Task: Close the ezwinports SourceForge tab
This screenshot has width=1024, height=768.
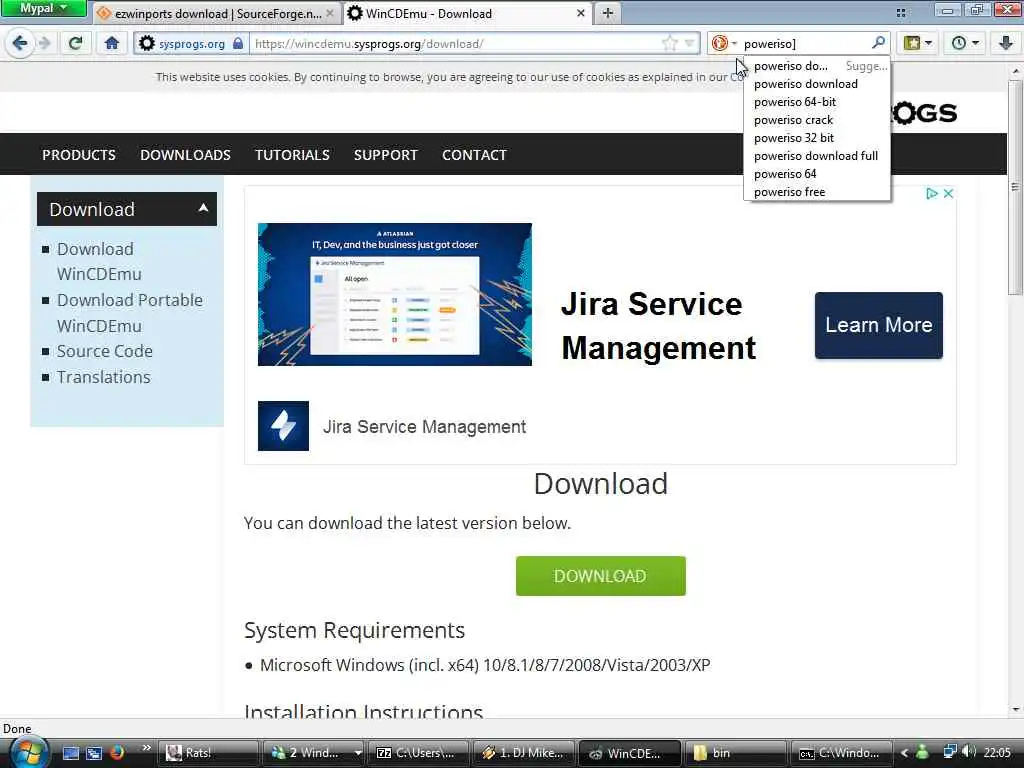Action: [330, 13]
